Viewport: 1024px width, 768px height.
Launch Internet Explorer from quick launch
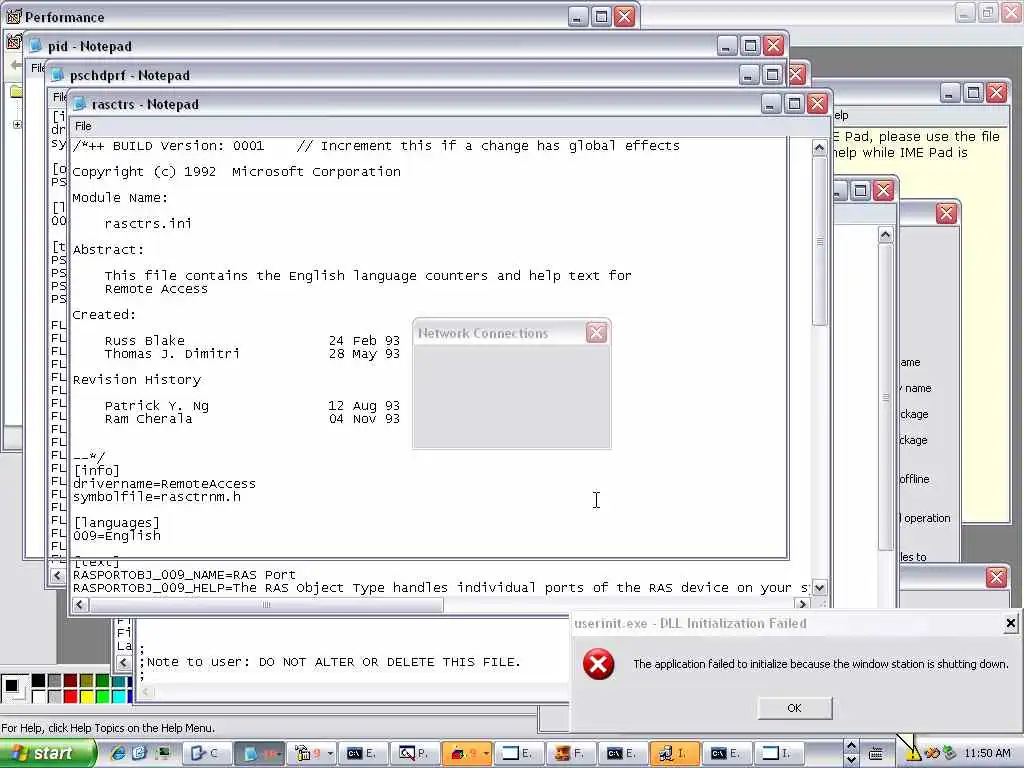118,753
